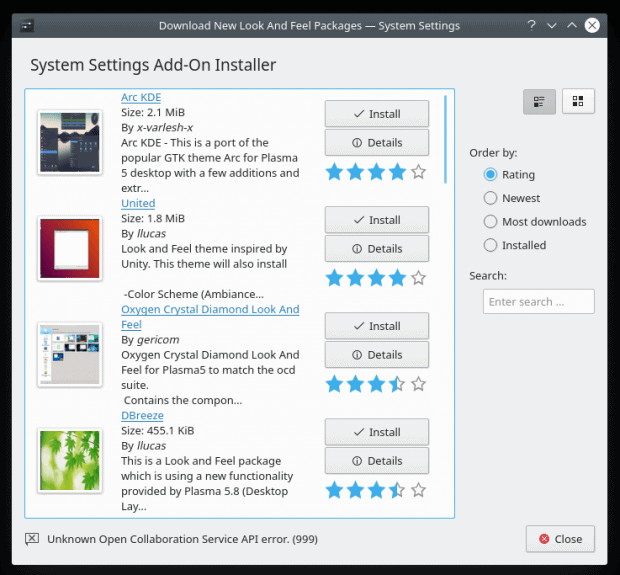Rate Arc KDE with the fifth star
This screenshot has height=575, width=620.
click(x=418, y=172)
